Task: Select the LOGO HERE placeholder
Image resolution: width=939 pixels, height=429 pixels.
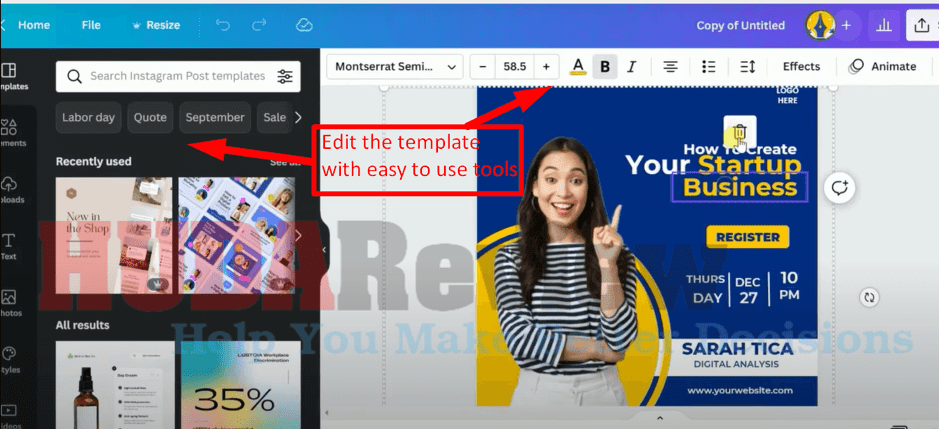Action: pos(787,95)
